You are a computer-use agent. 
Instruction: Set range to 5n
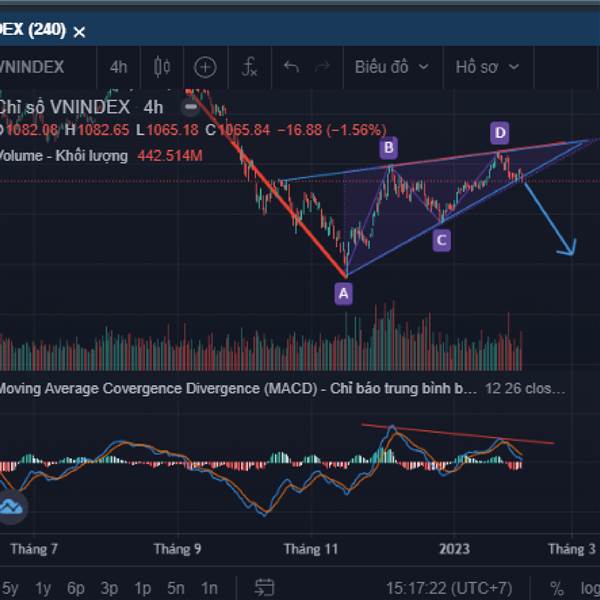[x=176, y=588]
